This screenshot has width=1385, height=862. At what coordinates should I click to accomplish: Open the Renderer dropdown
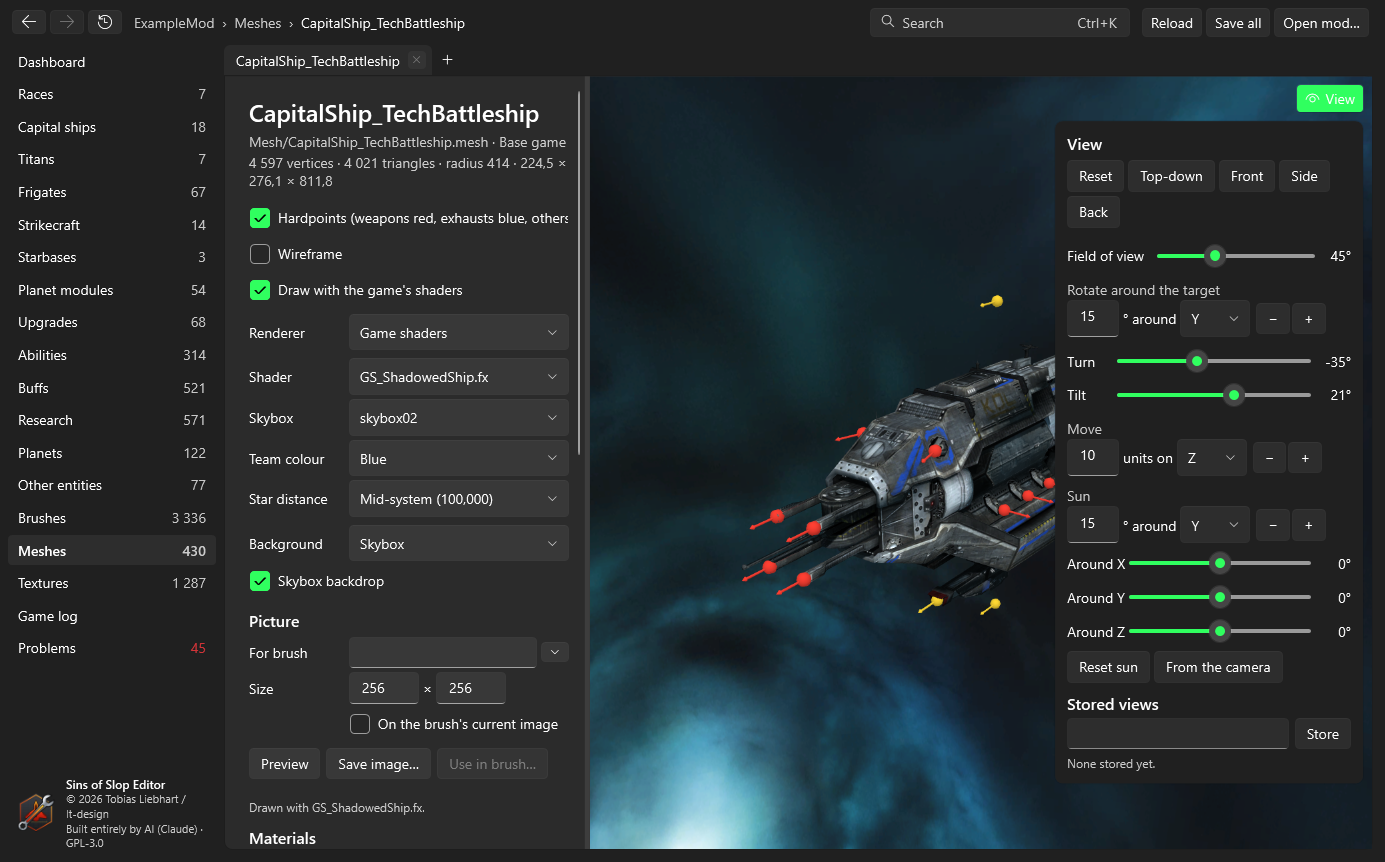(x=458, y=333)
